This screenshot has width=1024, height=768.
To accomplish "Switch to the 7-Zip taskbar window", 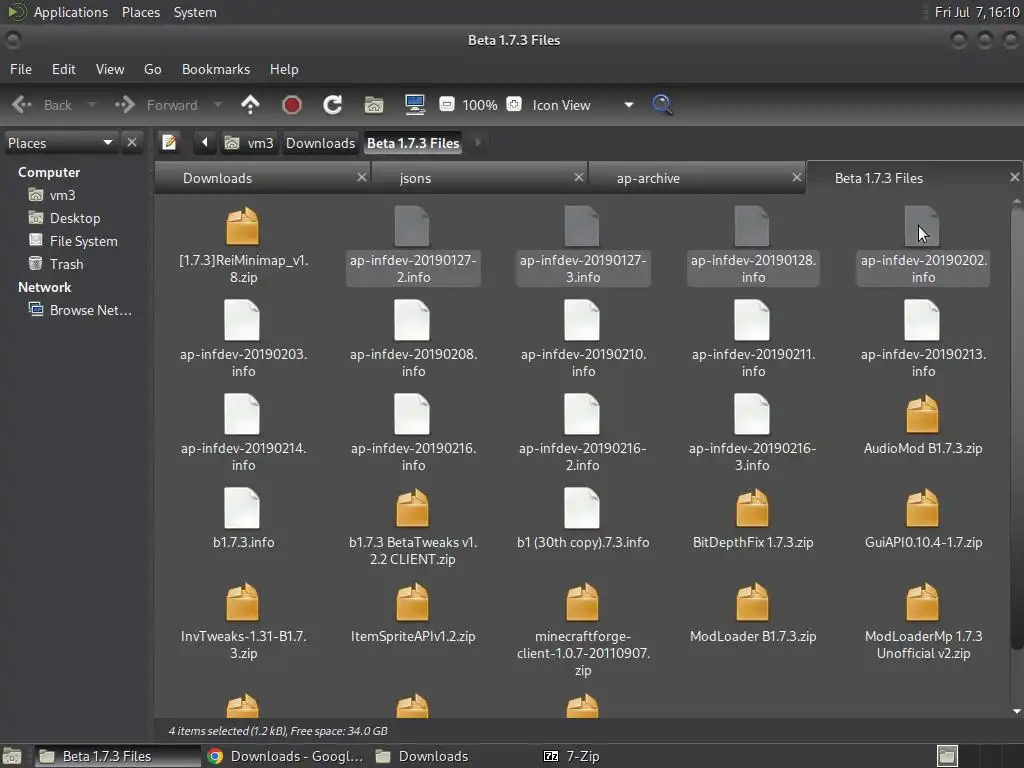I will 571,756.
